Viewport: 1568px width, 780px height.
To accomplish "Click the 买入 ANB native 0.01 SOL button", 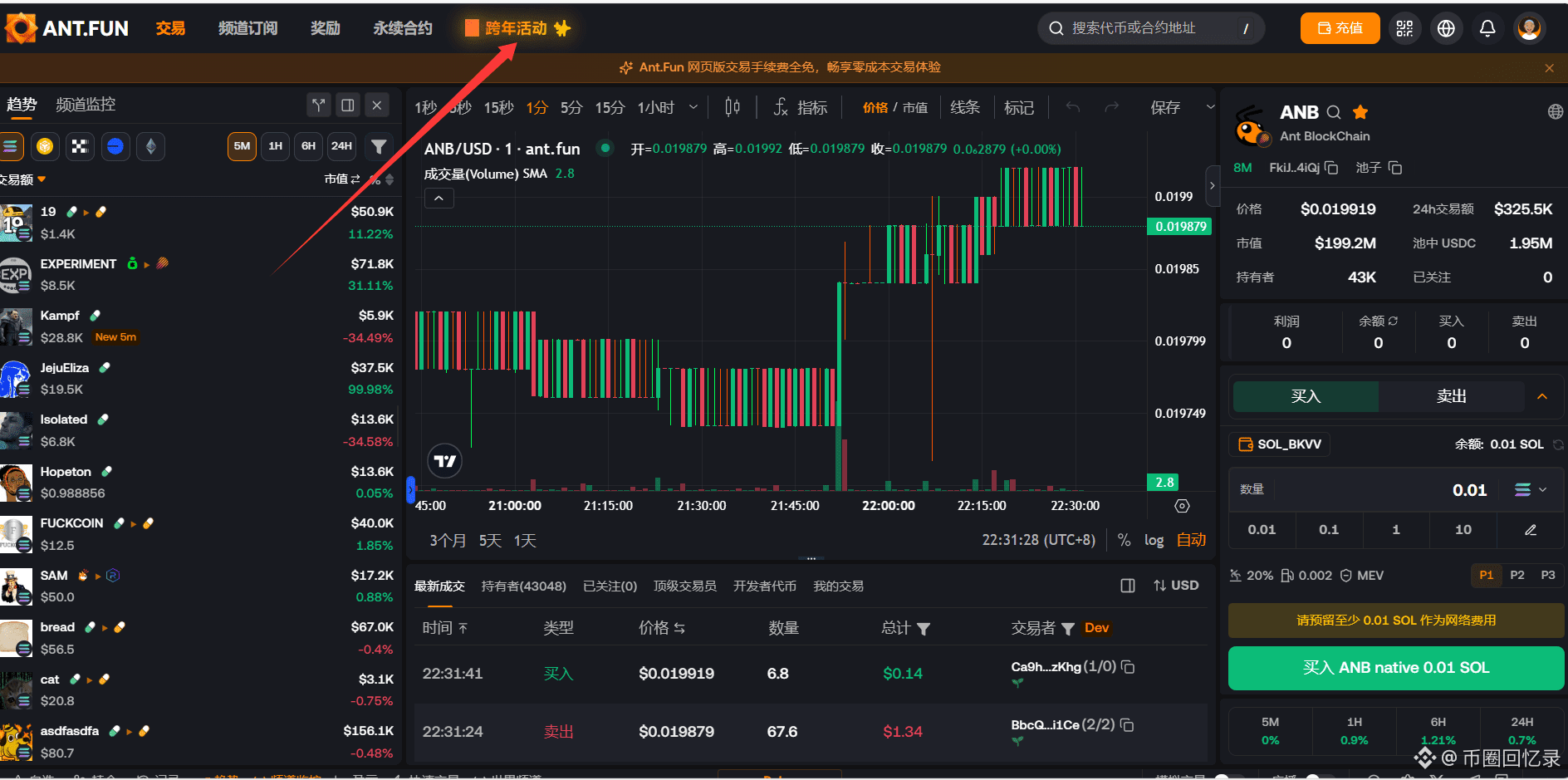I will tap(1396, 668).
